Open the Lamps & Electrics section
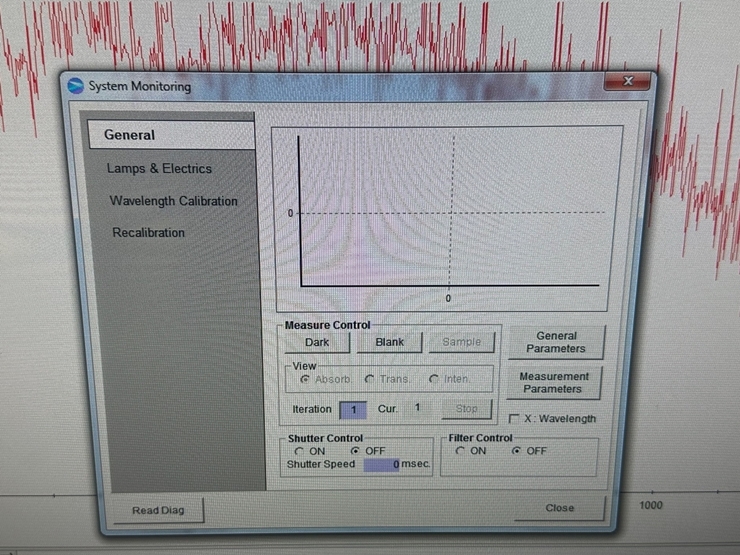 point(159,169)
